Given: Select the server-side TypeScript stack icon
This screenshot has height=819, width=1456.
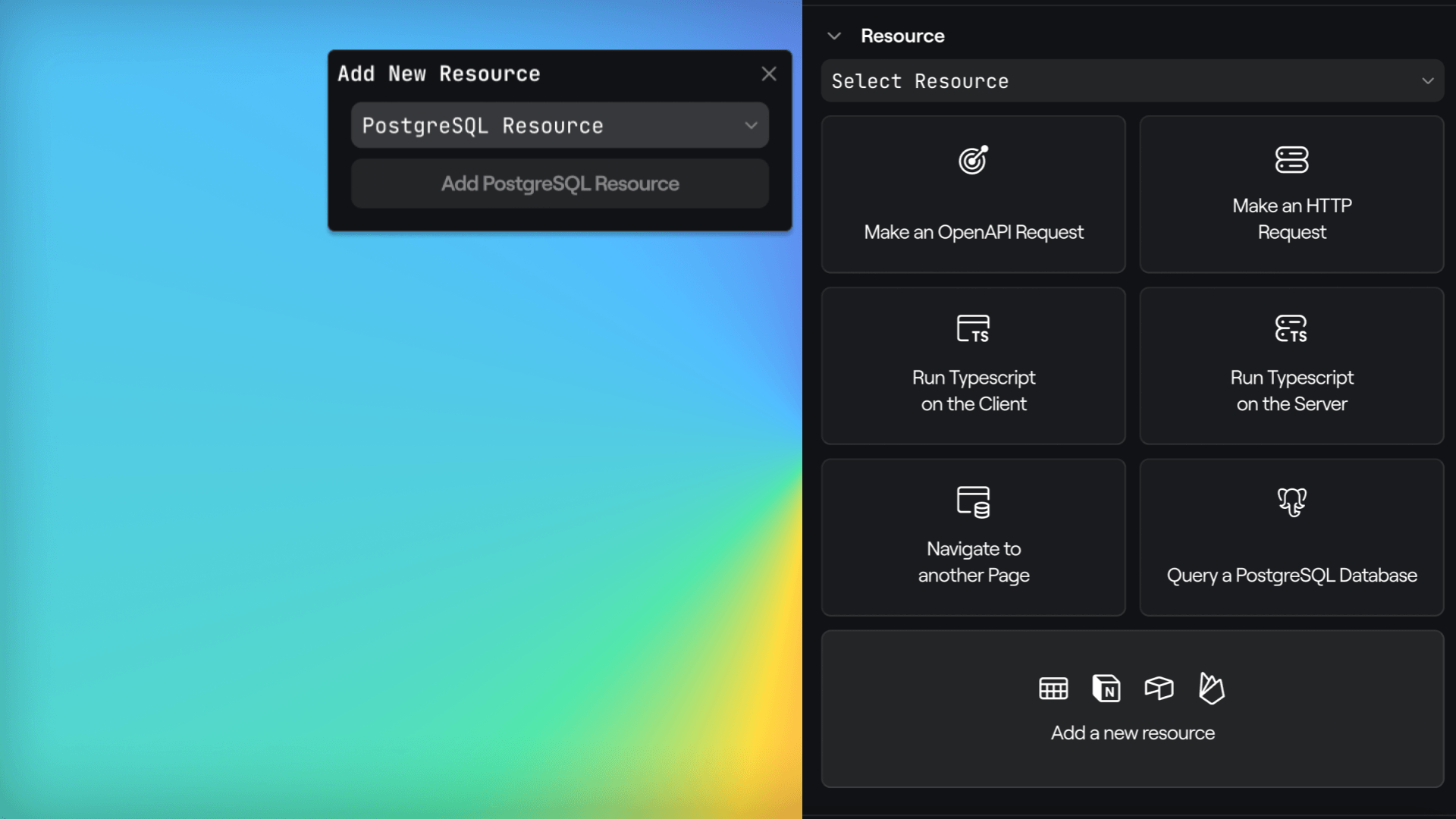Looking at the screenshot, I should (x=1291, y=328).
